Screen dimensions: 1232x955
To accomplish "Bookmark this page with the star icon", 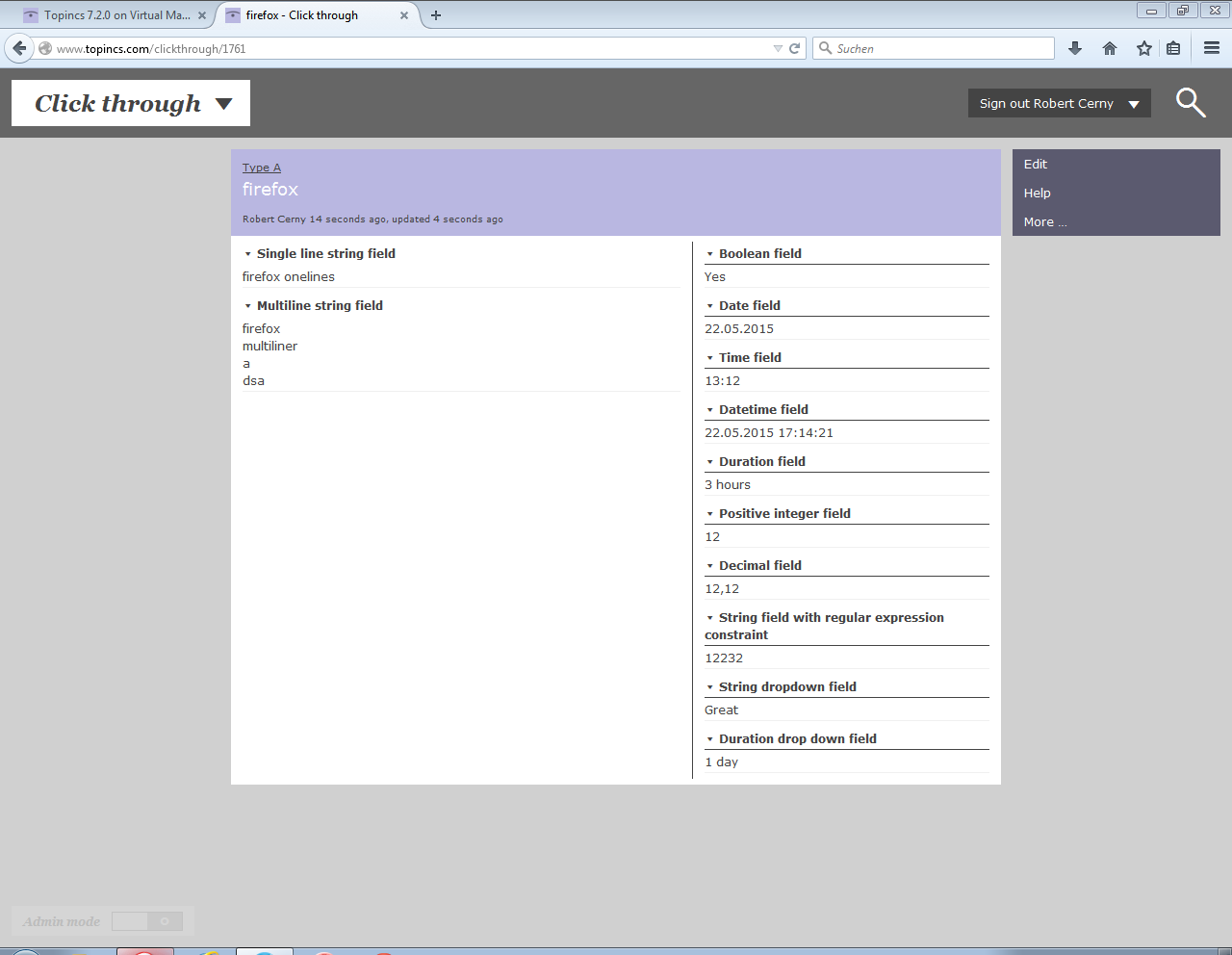I will tap(1143, 48).
